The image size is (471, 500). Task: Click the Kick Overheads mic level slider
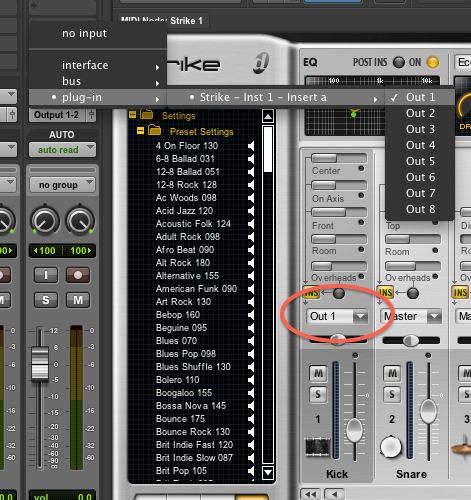coord(339,266)
